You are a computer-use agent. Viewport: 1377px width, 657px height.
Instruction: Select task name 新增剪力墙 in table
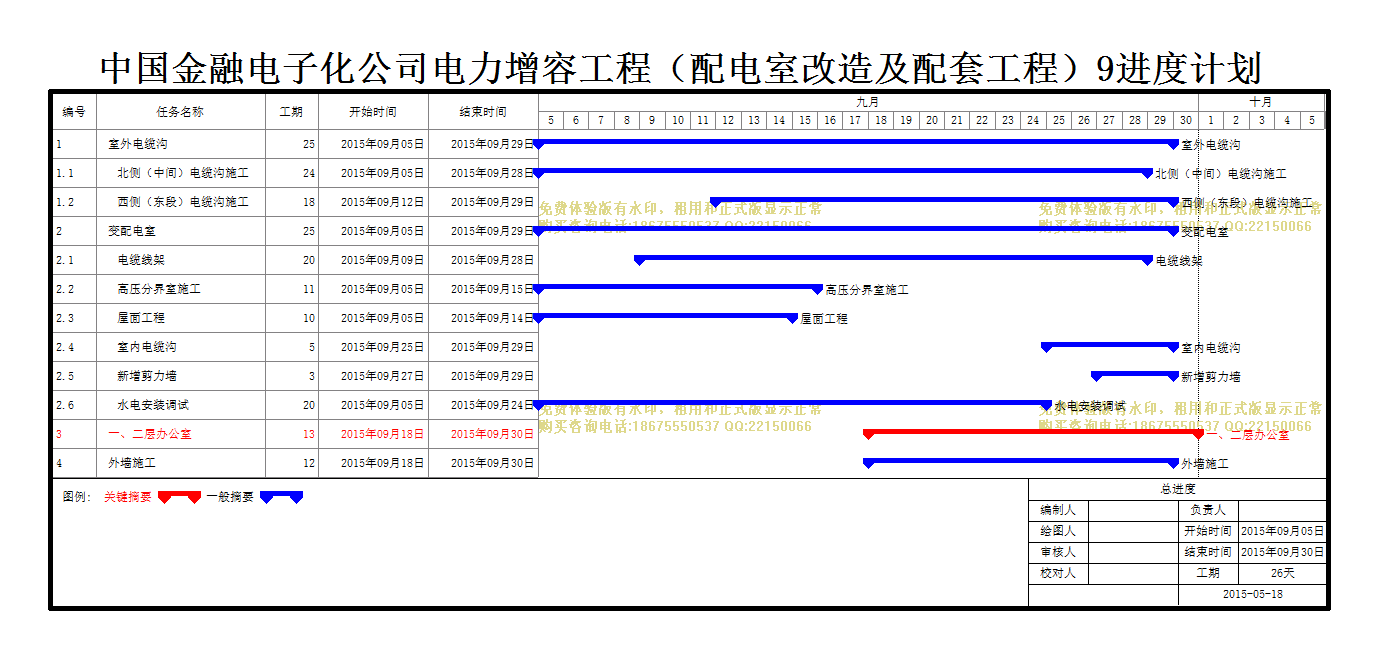pyautogui.click(x=147, y=376)
